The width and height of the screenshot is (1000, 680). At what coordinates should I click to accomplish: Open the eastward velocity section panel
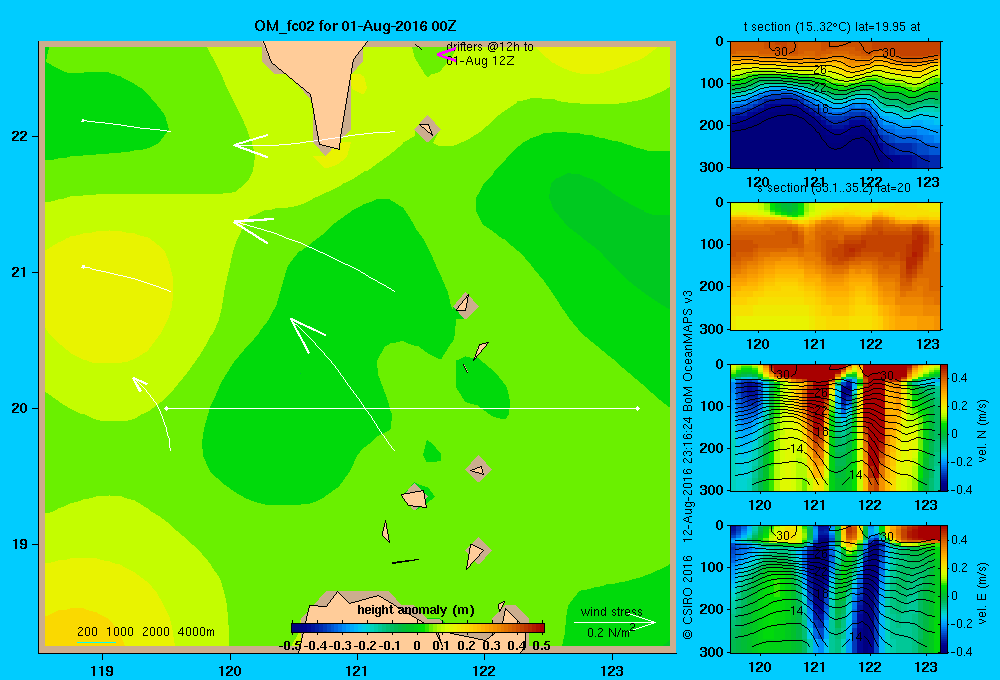tap(834, 589)
